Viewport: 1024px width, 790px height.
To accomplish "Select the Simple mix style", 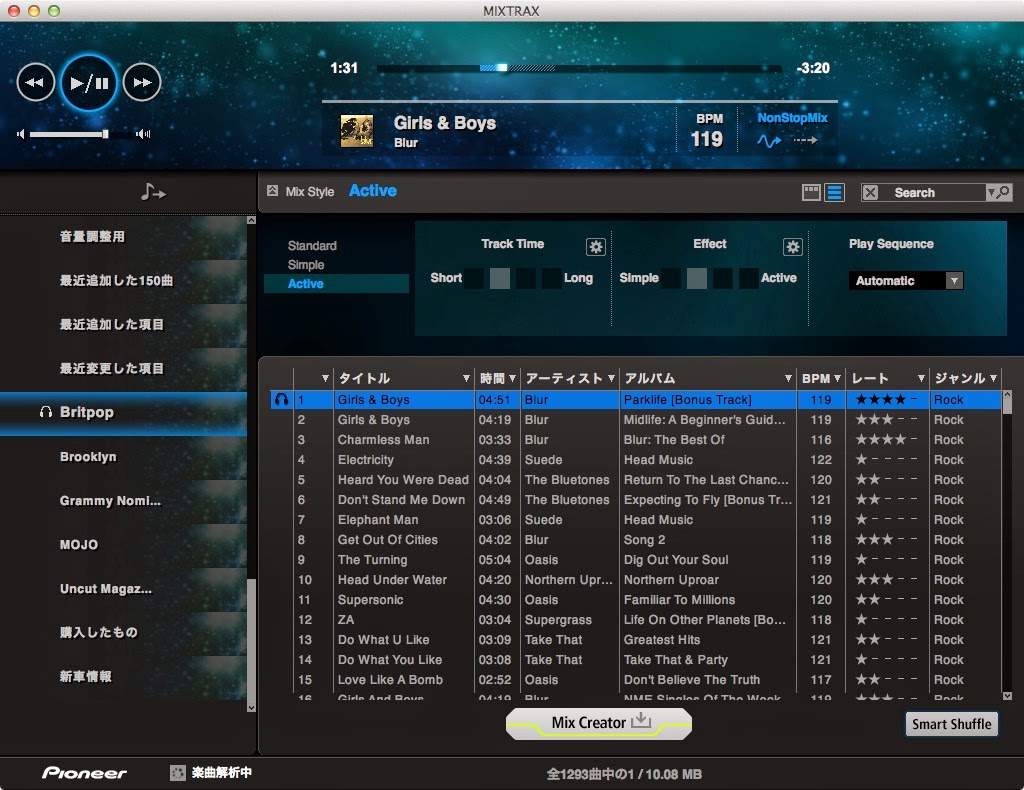I will tap(306, 264).
